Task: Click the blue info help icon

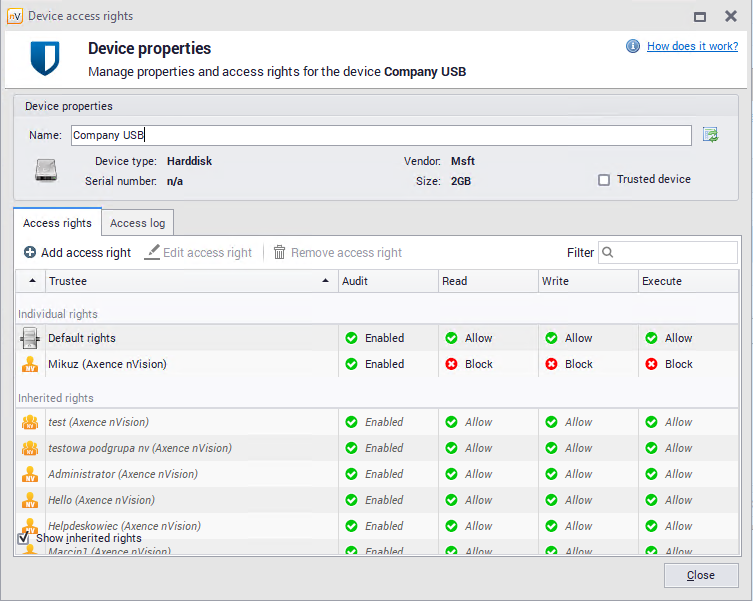Action: point(632,47)
